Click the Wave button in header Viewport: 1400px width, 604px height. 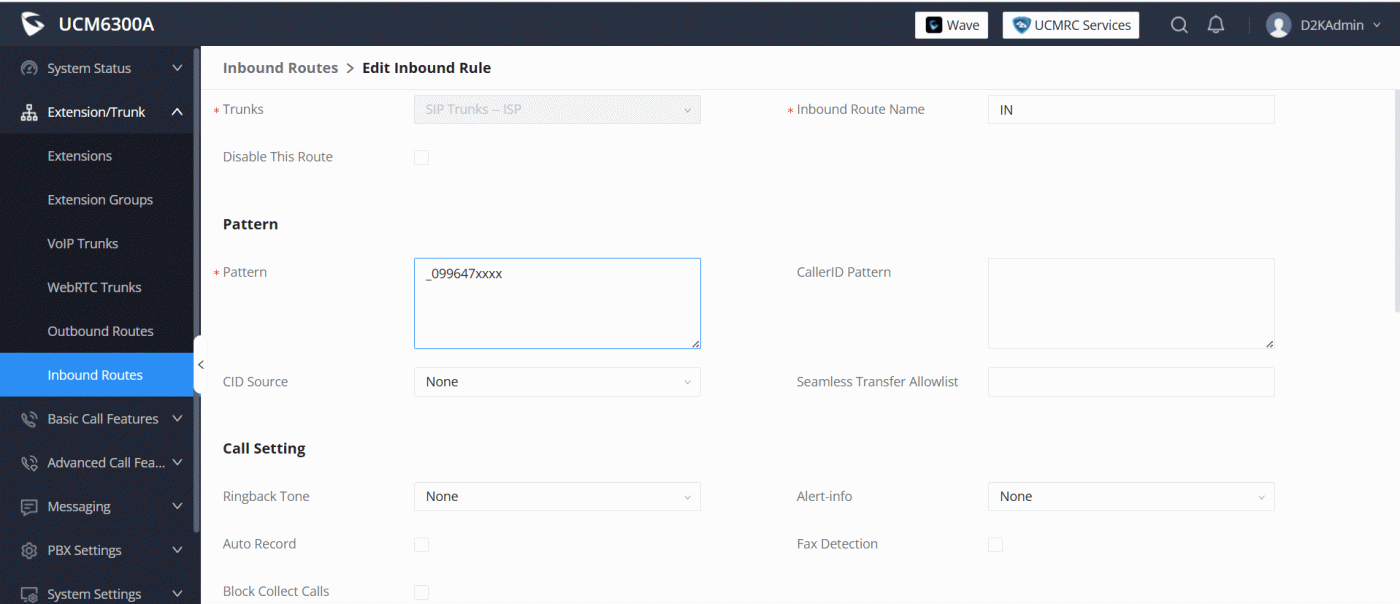(951, 25)
